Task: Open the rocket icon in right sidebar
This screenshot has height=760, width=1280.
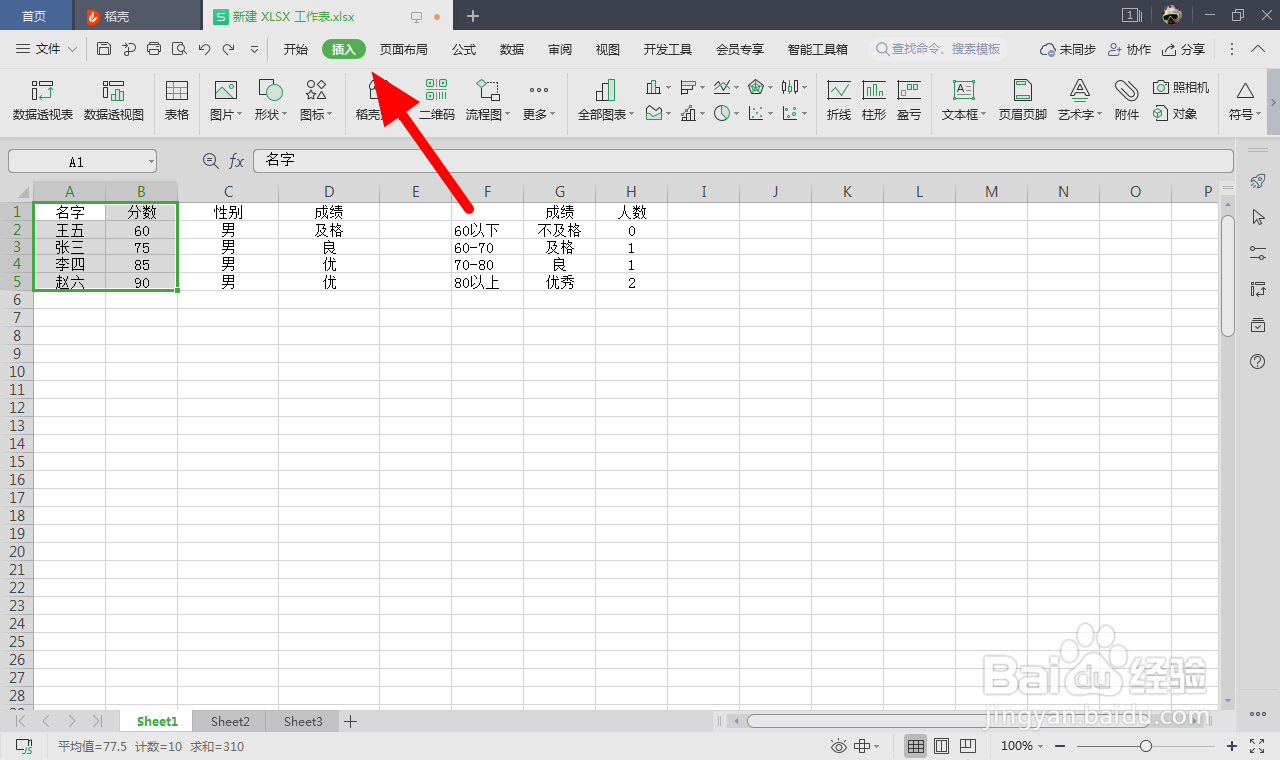Action: pyautogui.click(x=1259, y=180)
